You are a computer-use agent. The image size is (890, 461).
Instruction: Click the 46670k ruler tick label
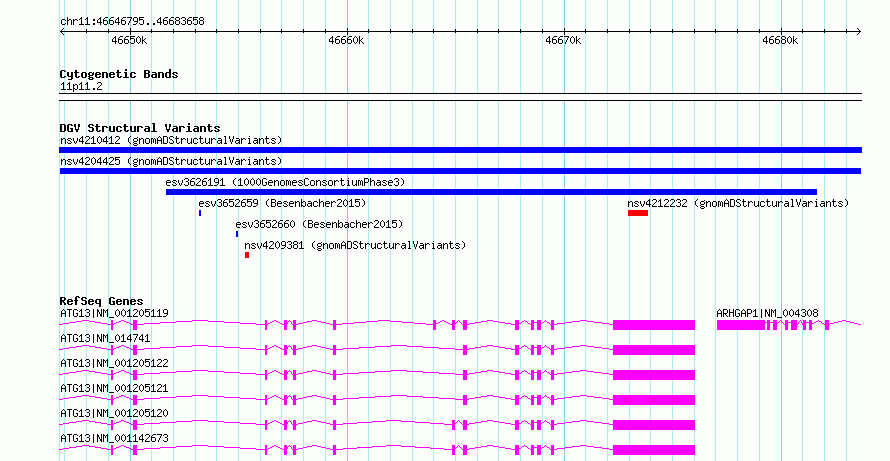563,40
